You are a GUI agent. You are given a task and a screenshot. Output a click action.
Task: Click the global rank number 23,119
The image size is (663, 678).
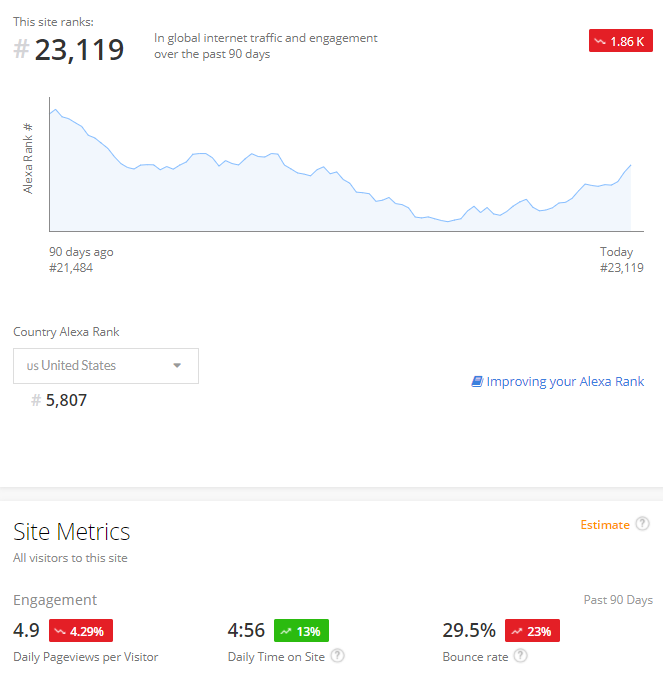(x=79, y=50)
